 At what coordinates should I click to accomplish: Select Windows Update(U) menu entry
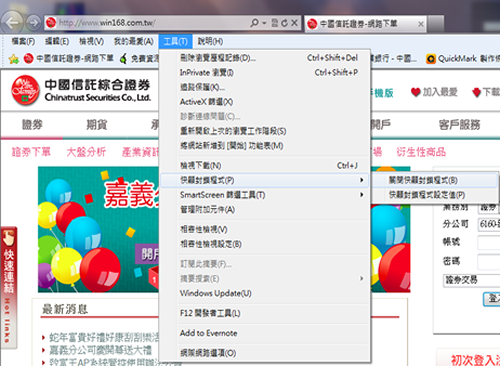(265, 293)
